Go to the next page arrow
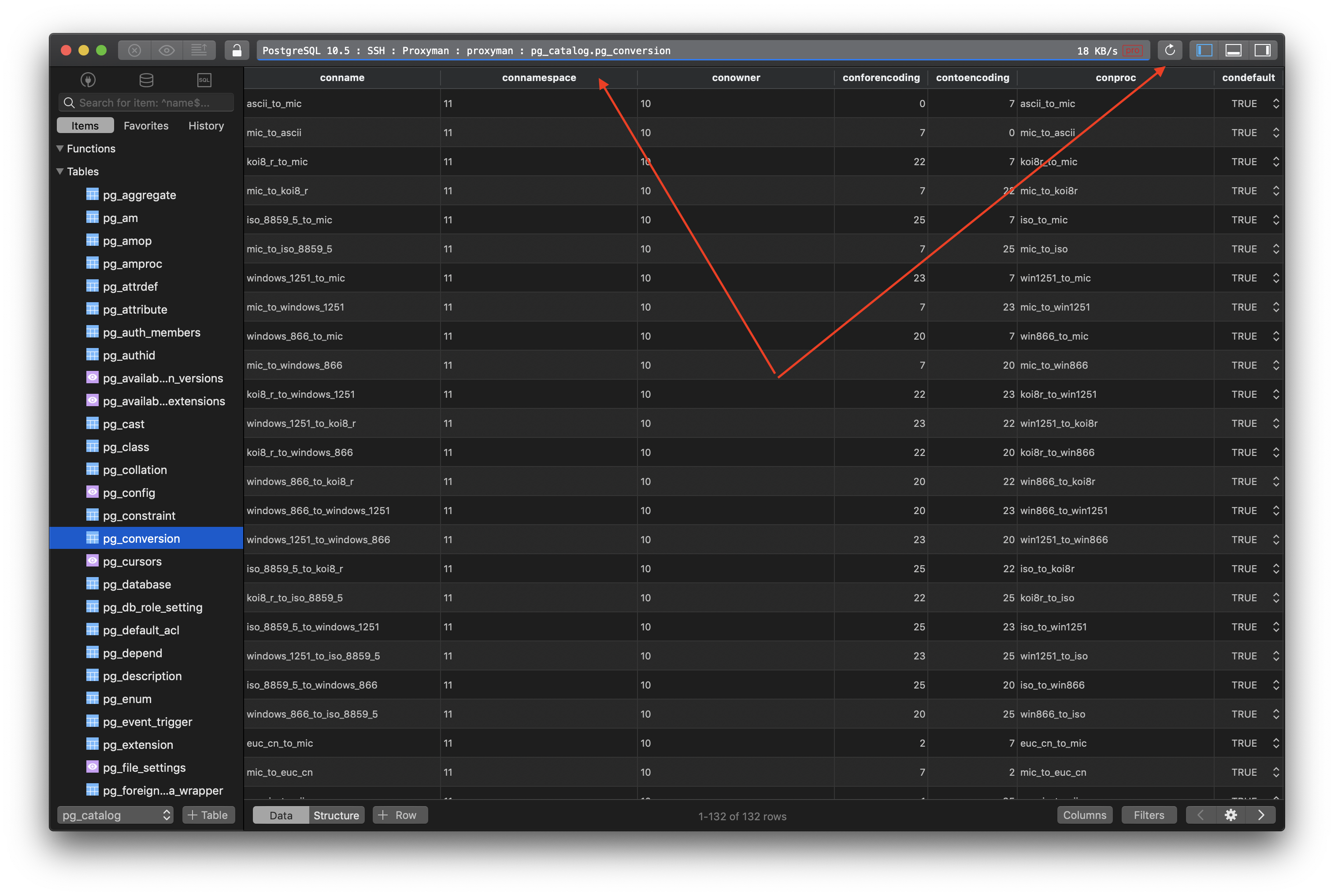Image resolution: width=1334 pixels, height=896 pixels. (x=1261, y=815)
